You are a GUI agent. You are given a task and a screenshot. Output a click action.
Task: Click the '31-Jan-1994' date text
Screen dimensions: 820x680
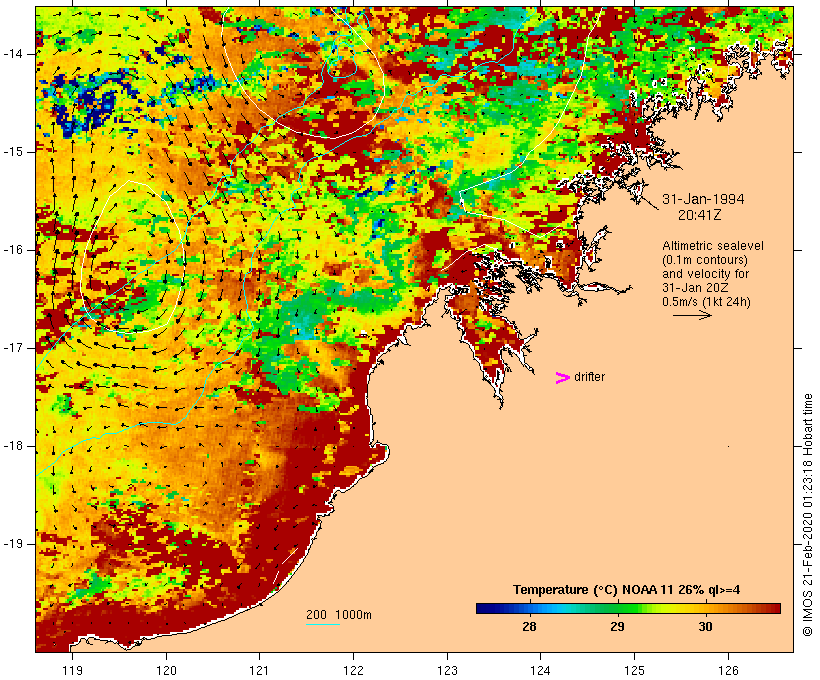[x=703, y=199]
